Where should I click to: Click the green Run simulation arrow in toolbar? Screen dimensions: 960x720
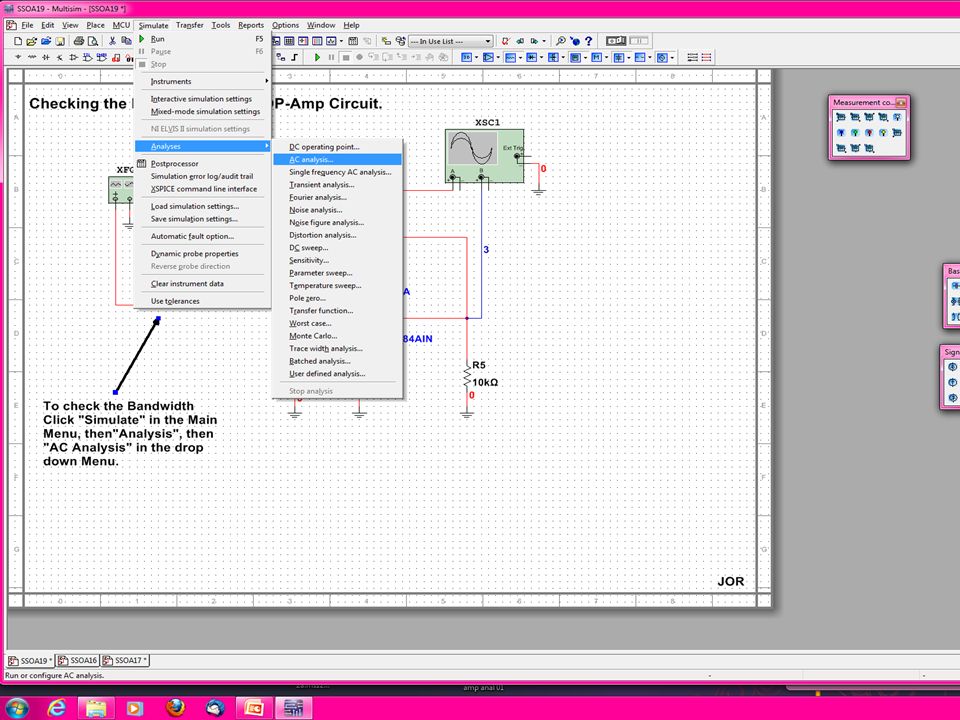click(317, 58)
